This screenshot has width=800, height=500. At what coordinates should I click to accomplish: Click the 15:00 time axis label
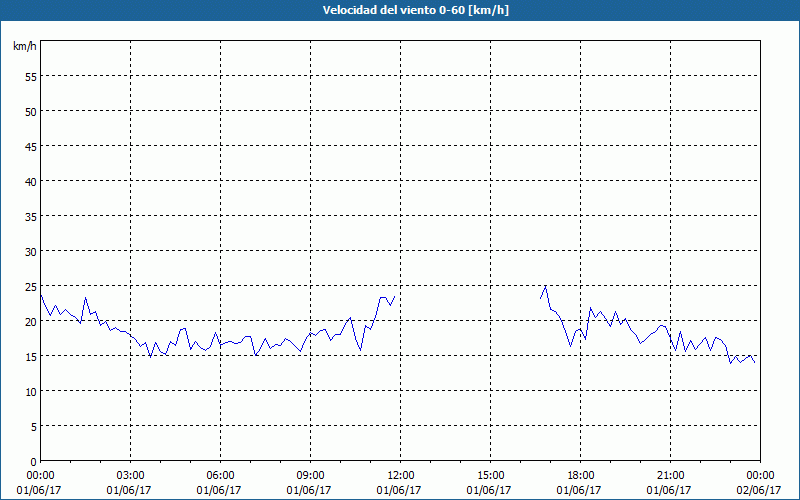pos(490,476)
